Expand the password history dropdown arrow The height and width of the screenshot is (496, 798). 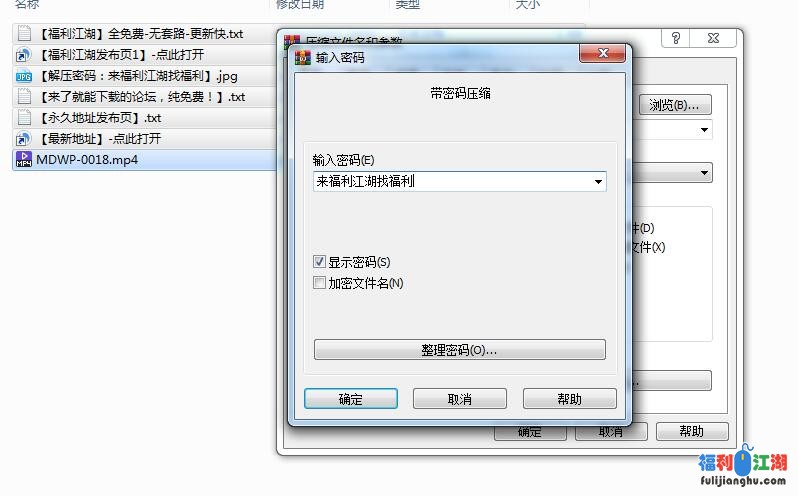[598, 182]
